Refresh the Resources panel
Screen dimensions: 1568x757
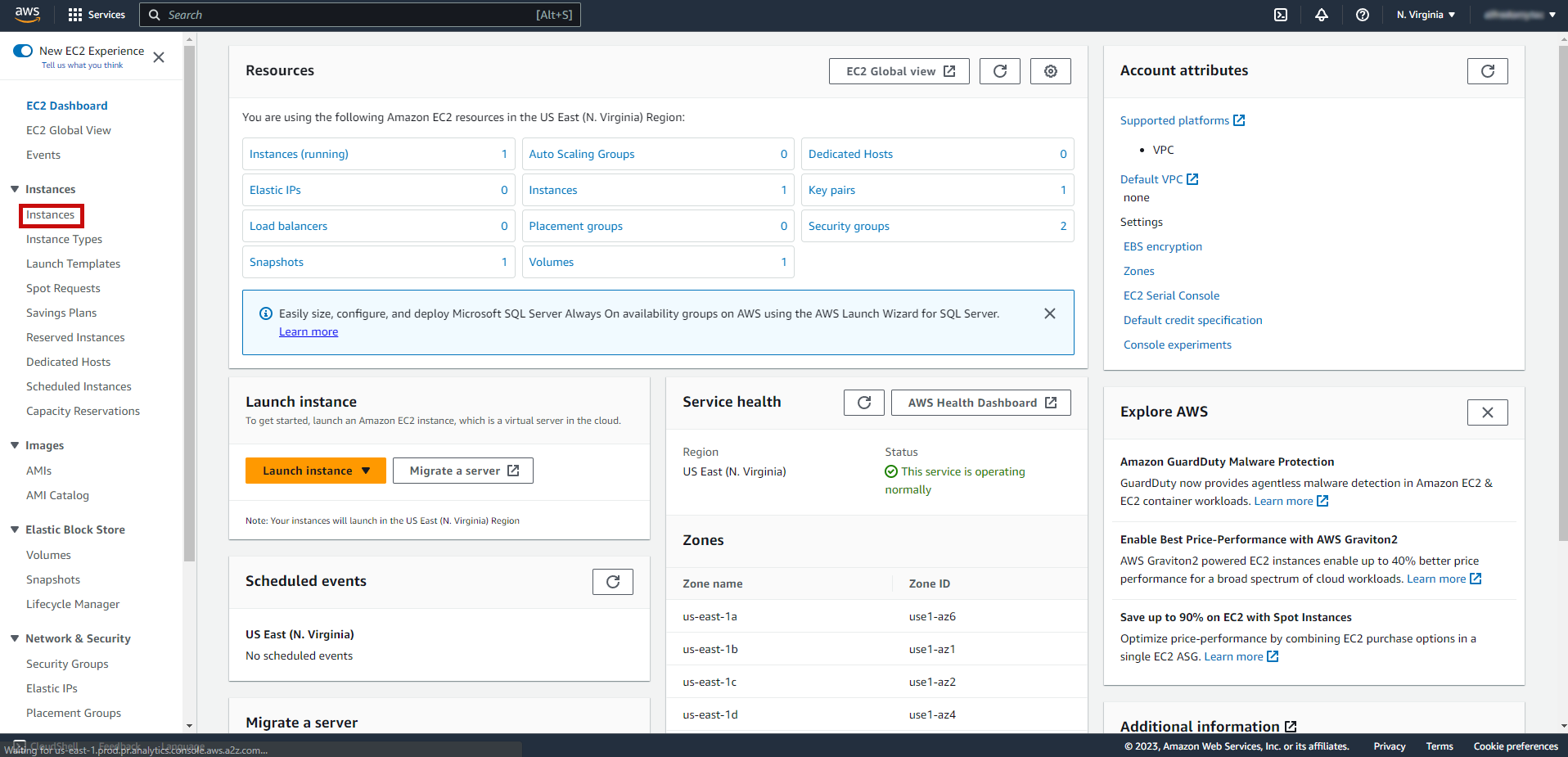click(1000, 71)
